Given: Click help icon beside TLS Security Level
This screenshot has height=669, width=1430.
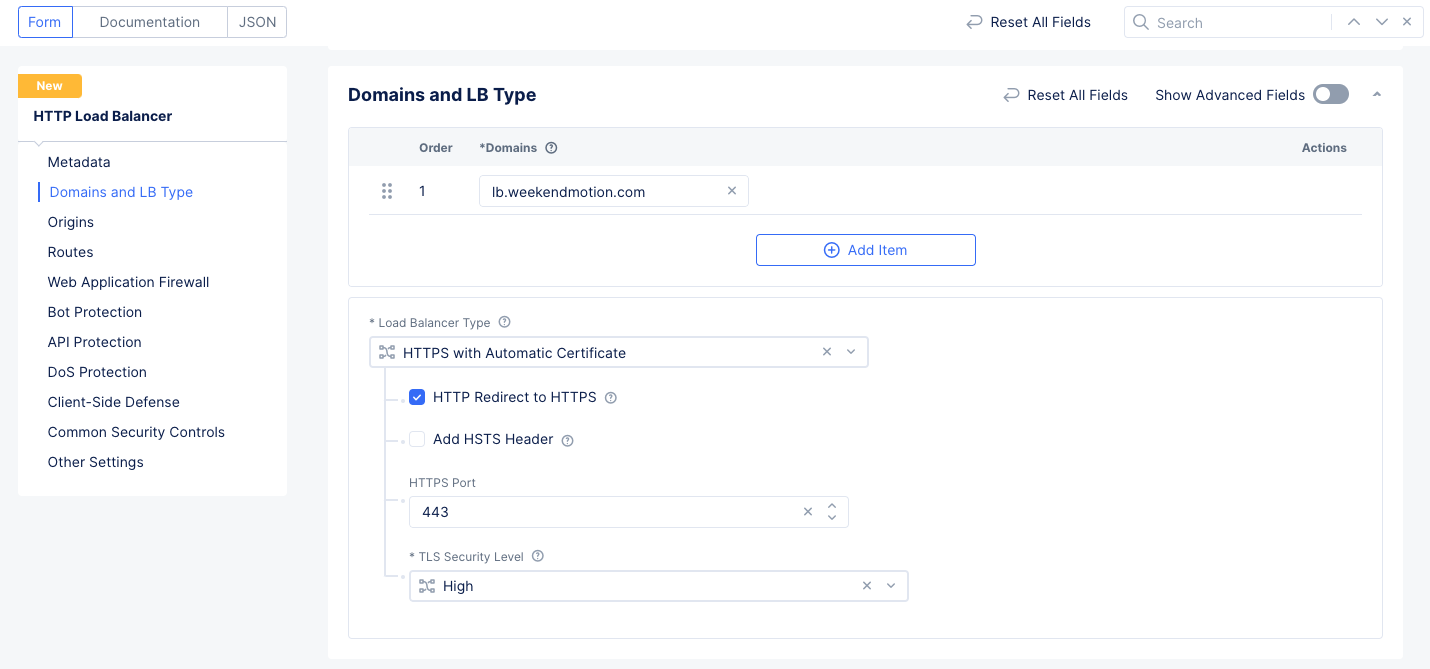Looking at the screenshot, I should [x=538, y=557].
